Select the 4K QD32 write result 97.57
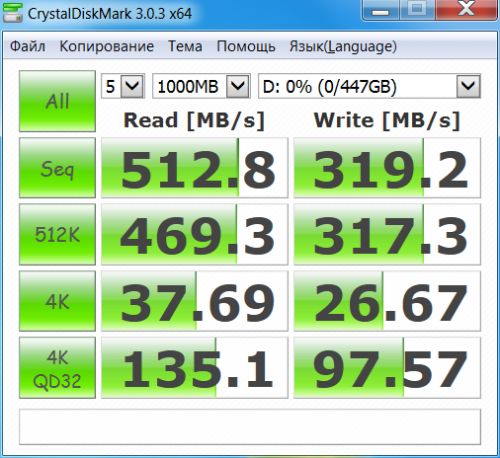Screen dimensions: 500x458 [x=387, y=368]
